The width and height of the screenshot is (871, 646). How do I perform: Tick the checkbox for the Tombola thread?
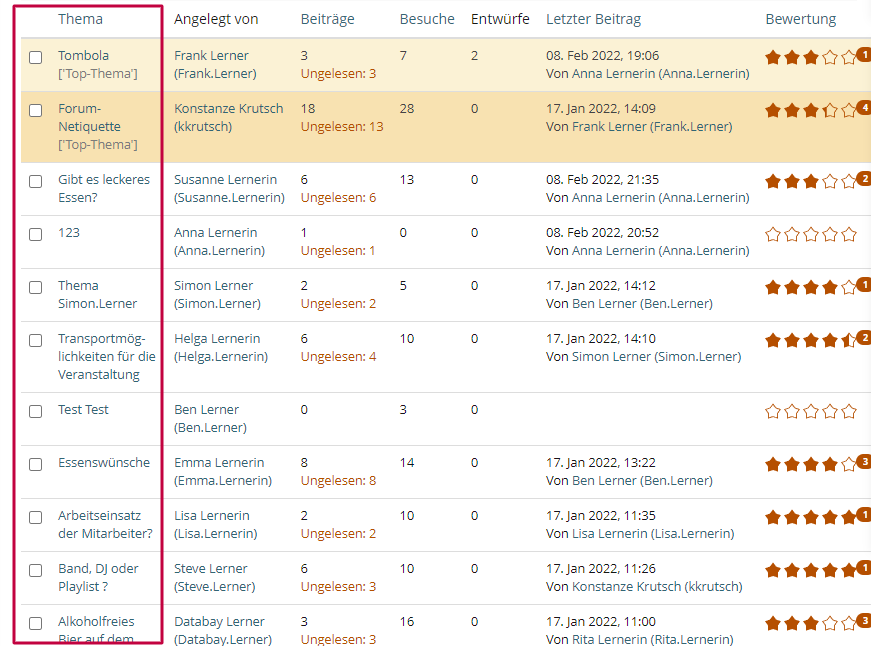(36, 57)
